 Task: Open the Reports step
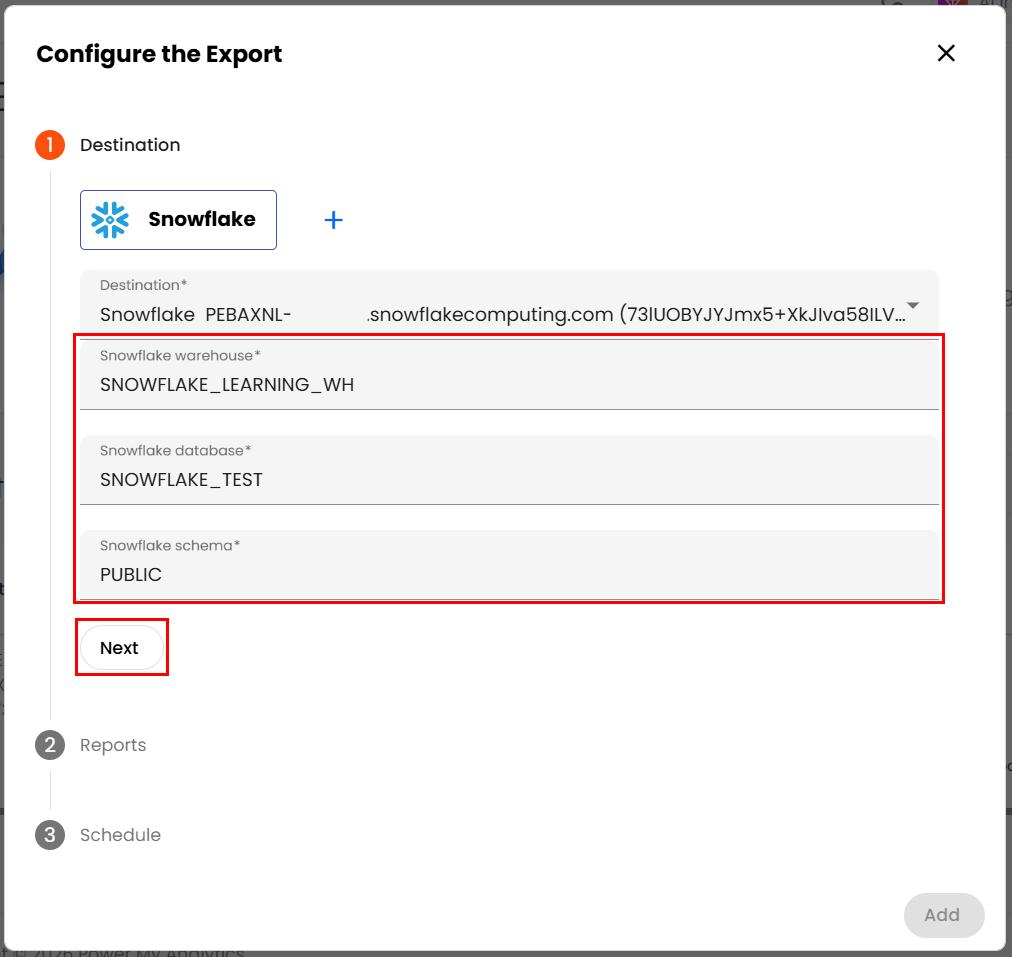(x=113, y=745)
